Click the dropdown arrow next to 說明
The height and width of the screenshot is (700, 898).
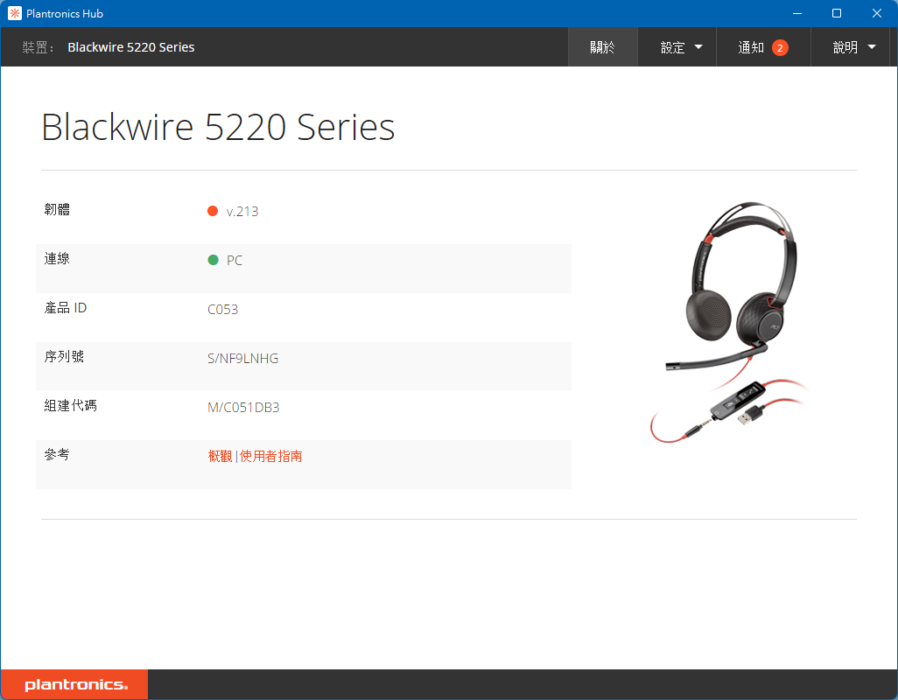[x=872, y=47]
